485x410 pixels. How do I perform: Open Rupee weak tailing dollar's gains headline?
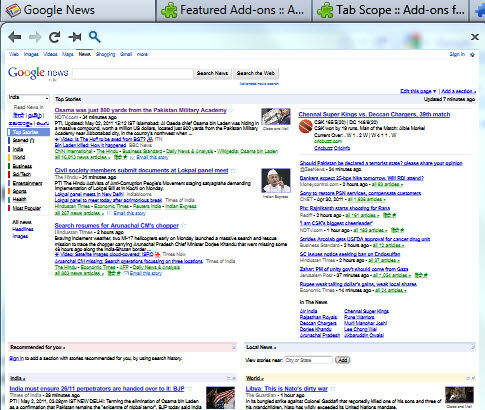coord(358,284)
